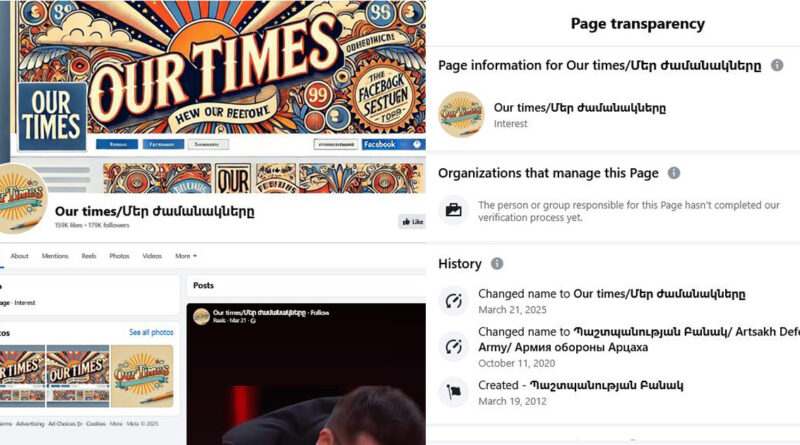Click name-change icon for October 11, 2020 entry
800x445 pixels.
coord(454,347)
